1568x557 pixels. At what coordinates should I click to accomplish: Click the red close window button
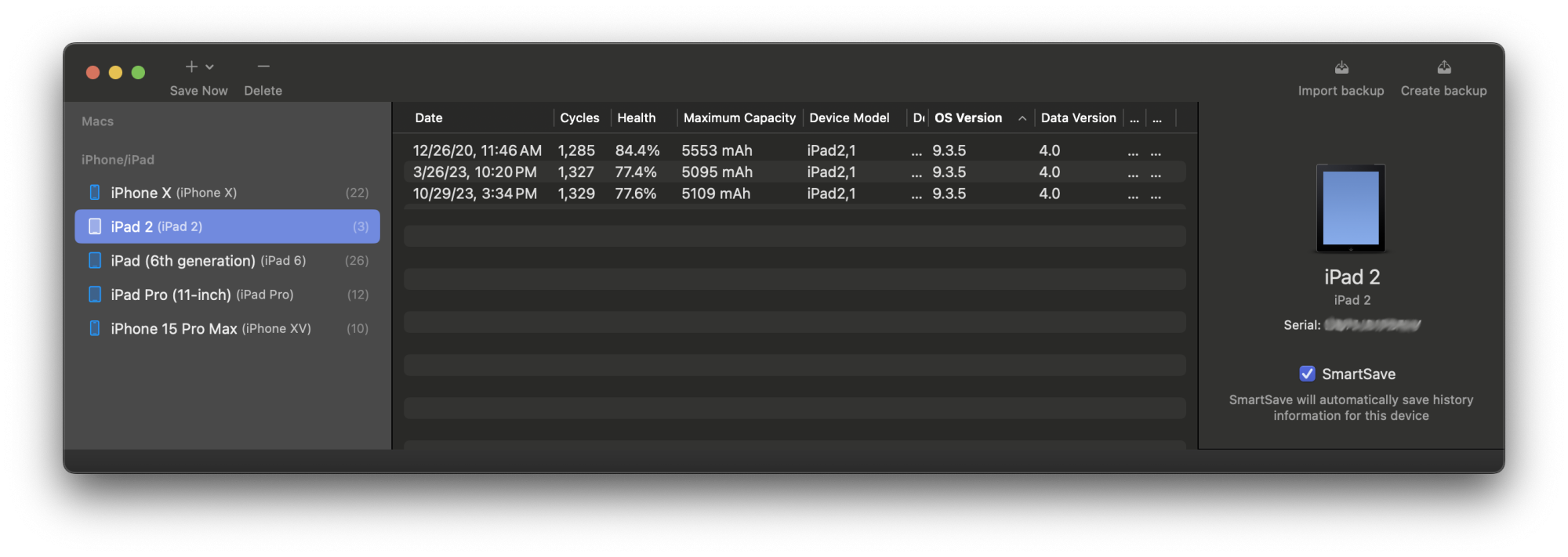tap(93, 72)
